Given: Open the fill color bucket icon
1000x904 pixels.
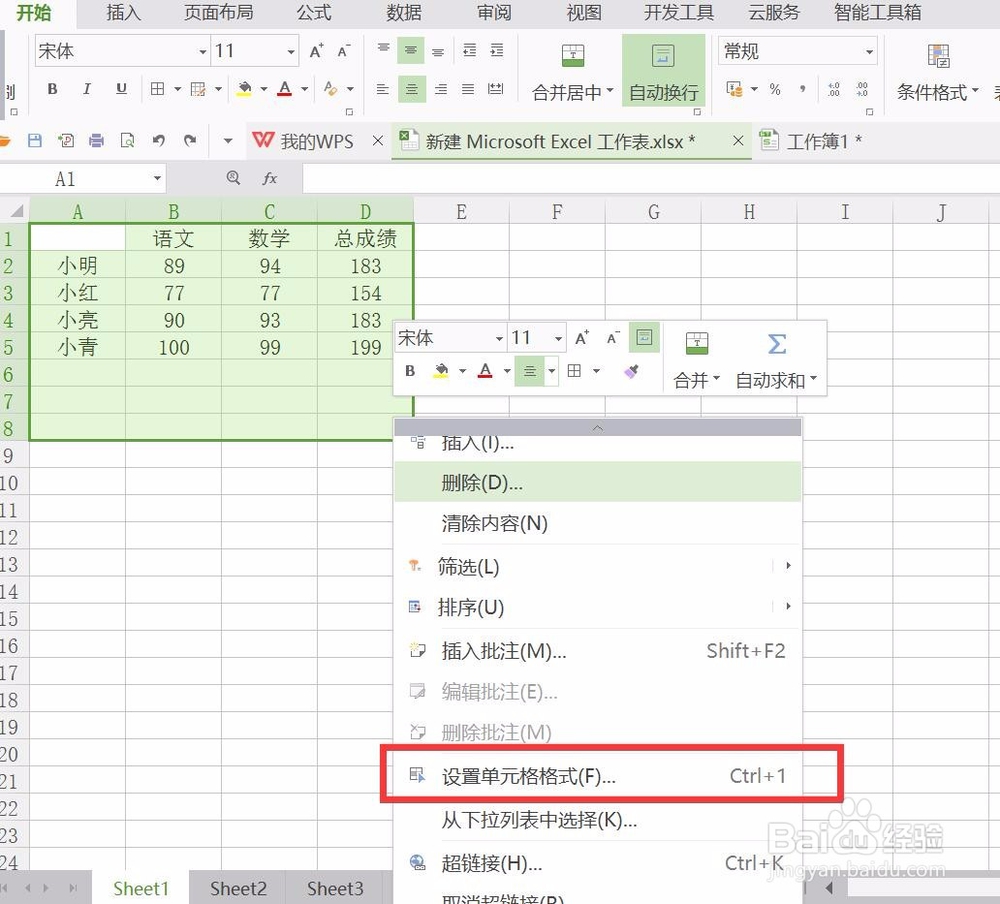Looking at the screenshot, I should click(245, 89).
